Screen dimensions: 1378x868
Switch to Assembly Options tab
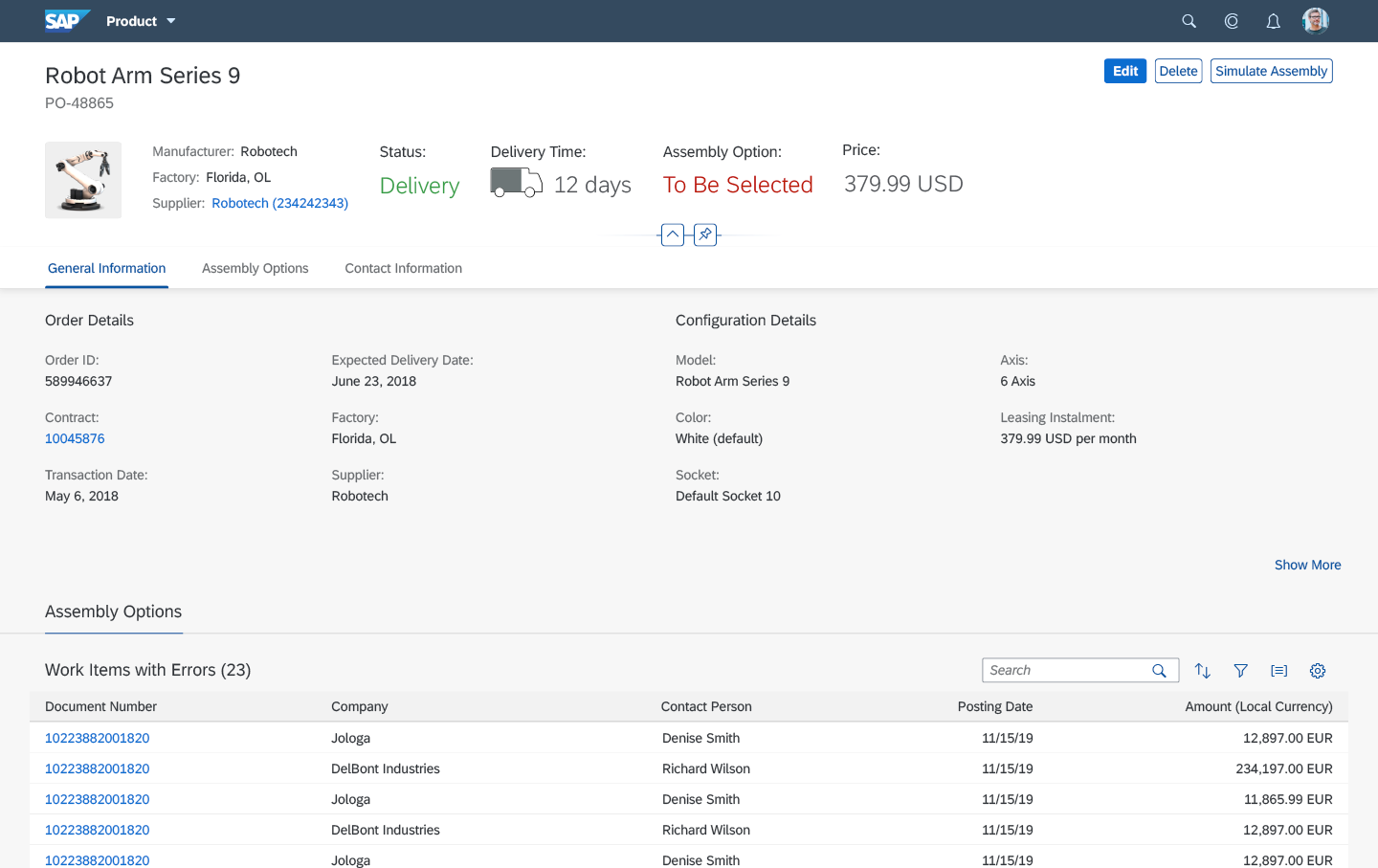[x=255, y=269]
